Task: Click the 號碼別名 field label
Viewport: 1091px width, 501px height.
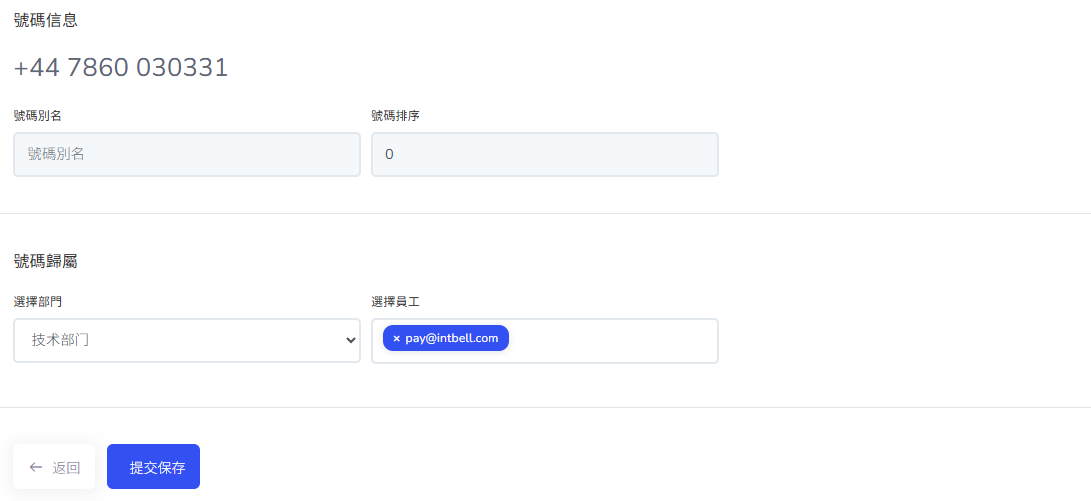Action: pyautogui.click(x=38, y=115)
